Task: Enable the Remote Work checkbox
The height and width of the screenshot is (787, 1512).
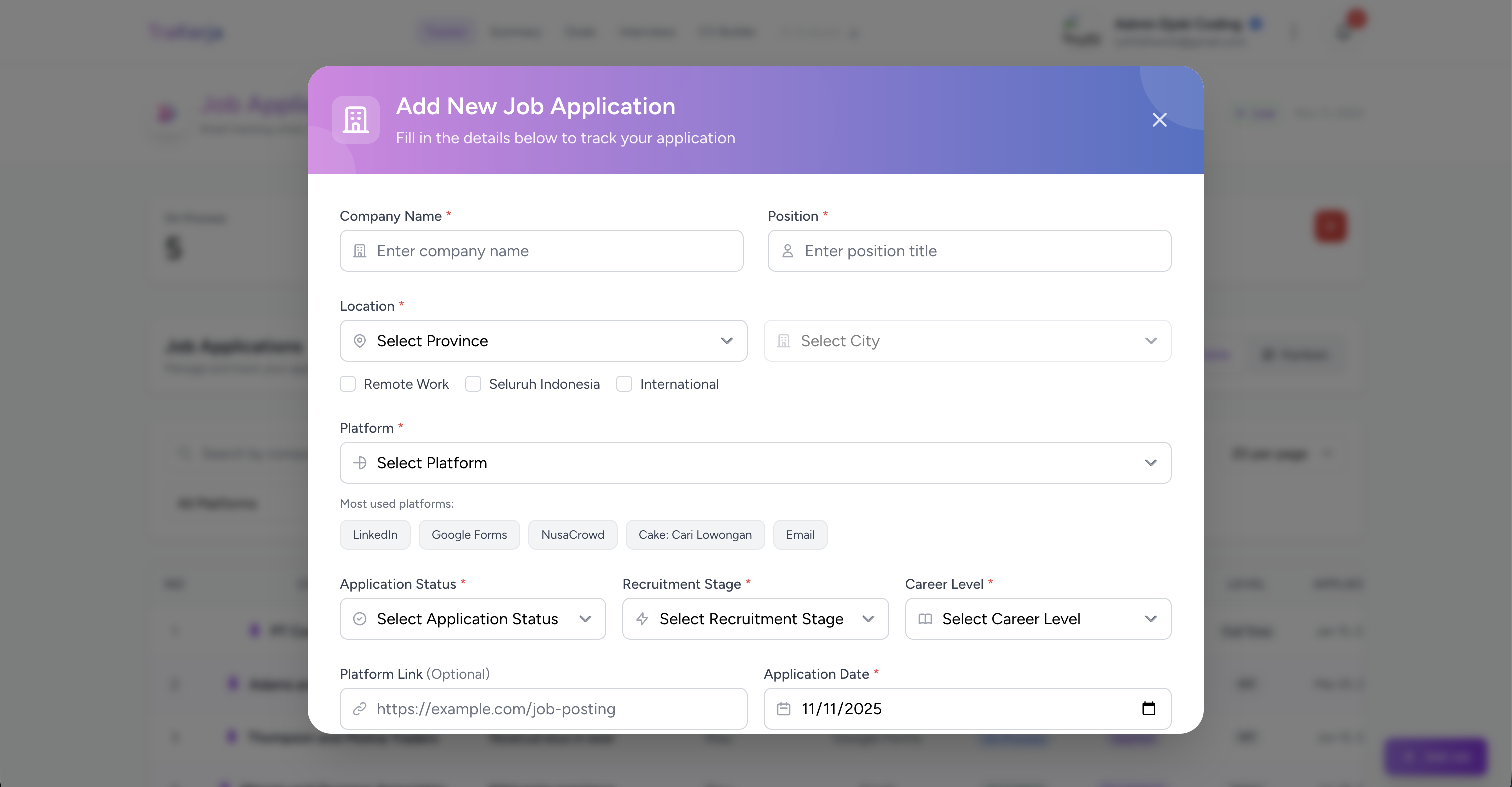Action: (348, 384)
